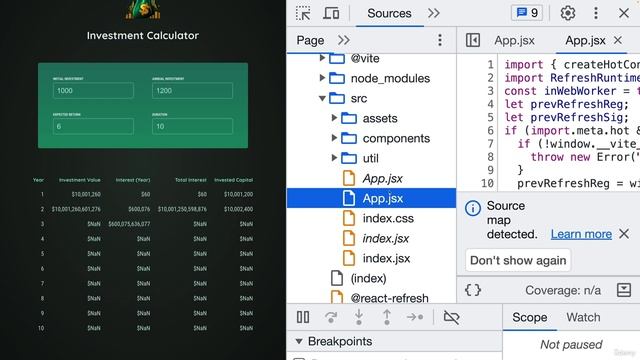Click the $10,001,260,601,276 table cell
Viewport: 640px width, 360px height.
point(76,209)
